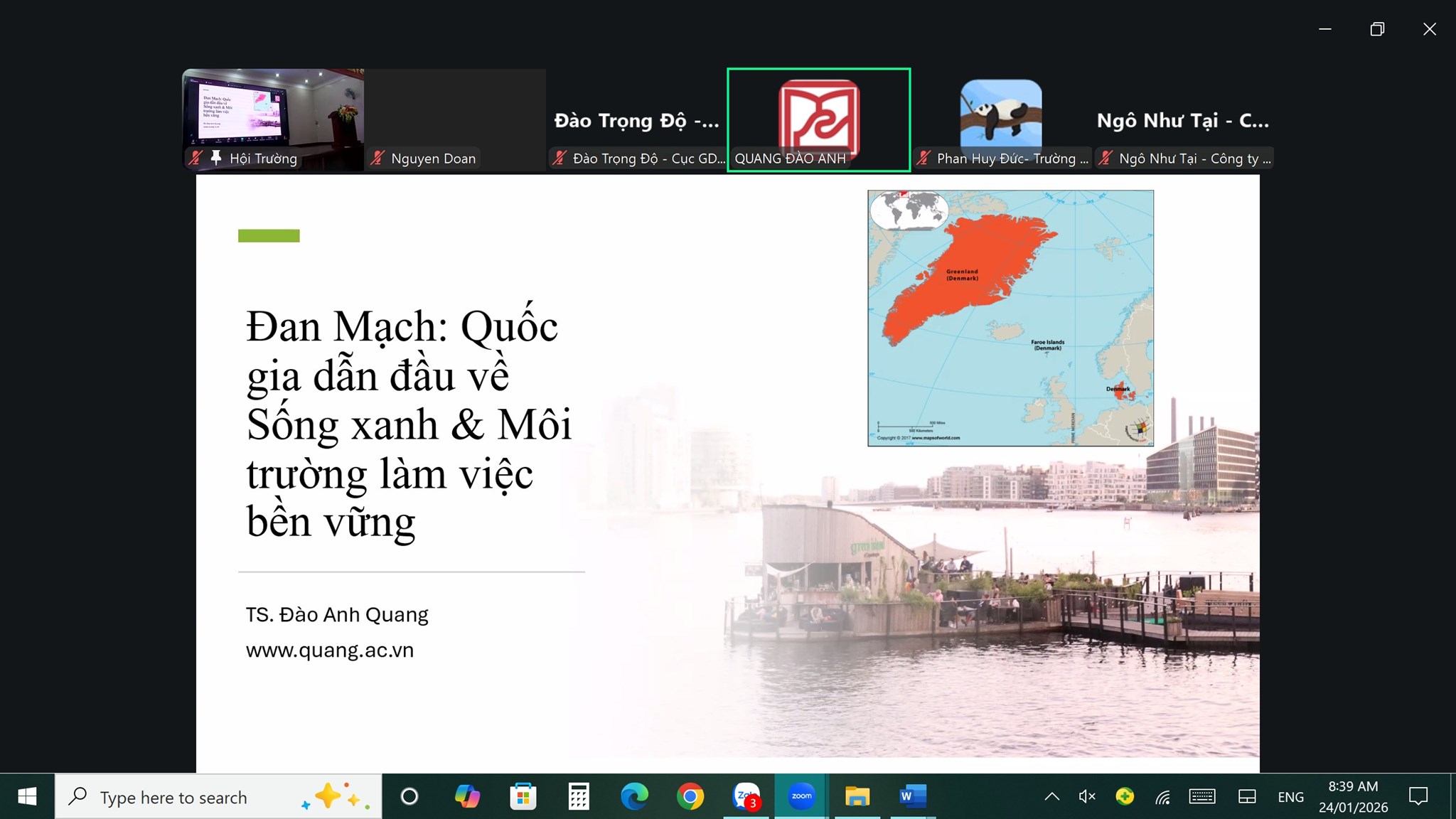The height and width of the screenshot is (819, 1456).
Task: Open Microsoft Edge browser icon
Action: [x=634, y=796]
